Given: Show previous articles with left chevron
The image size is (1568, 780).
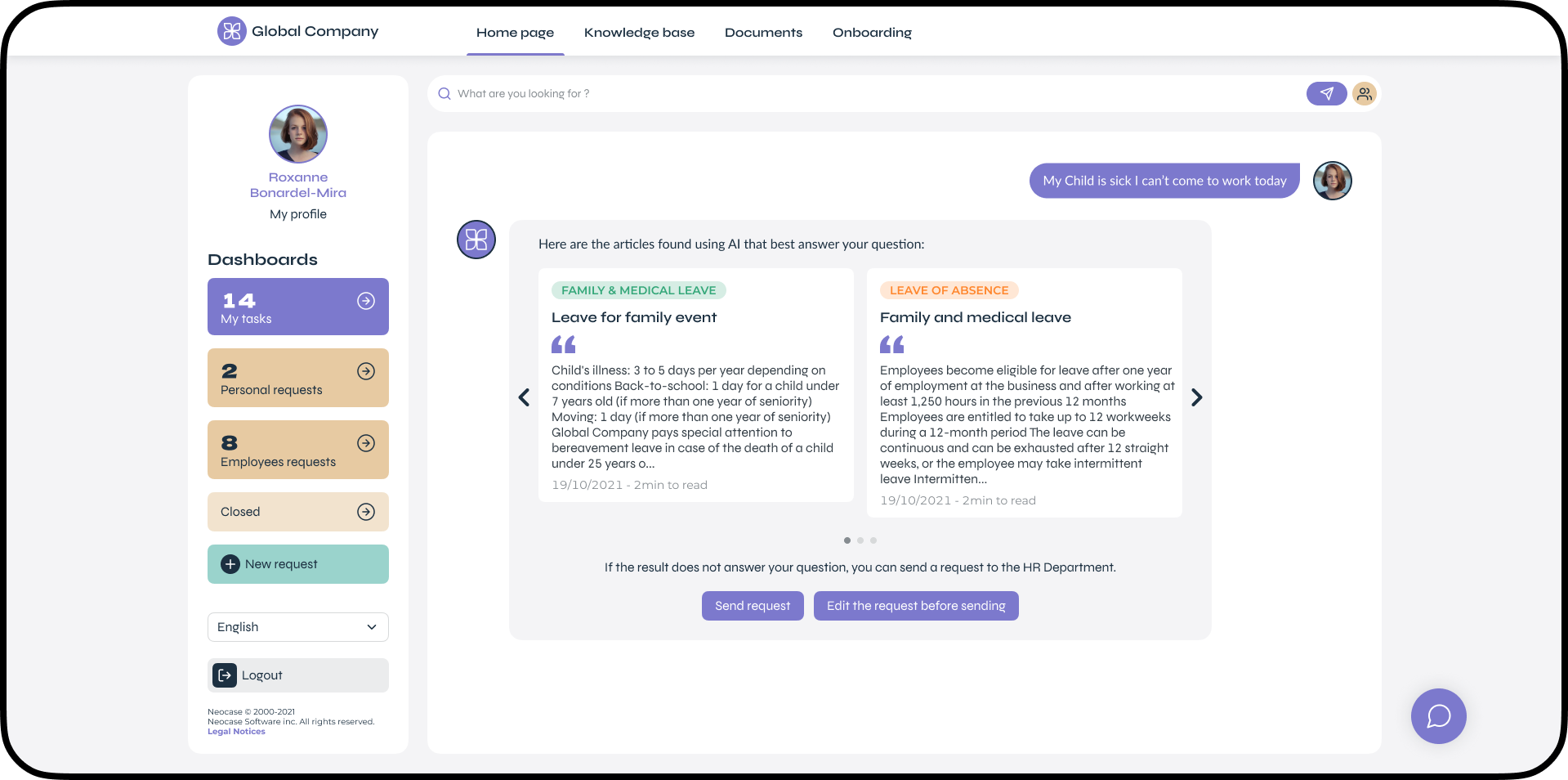Looking at the screenshot, I should pyautogui.click(x=524, y=397).
